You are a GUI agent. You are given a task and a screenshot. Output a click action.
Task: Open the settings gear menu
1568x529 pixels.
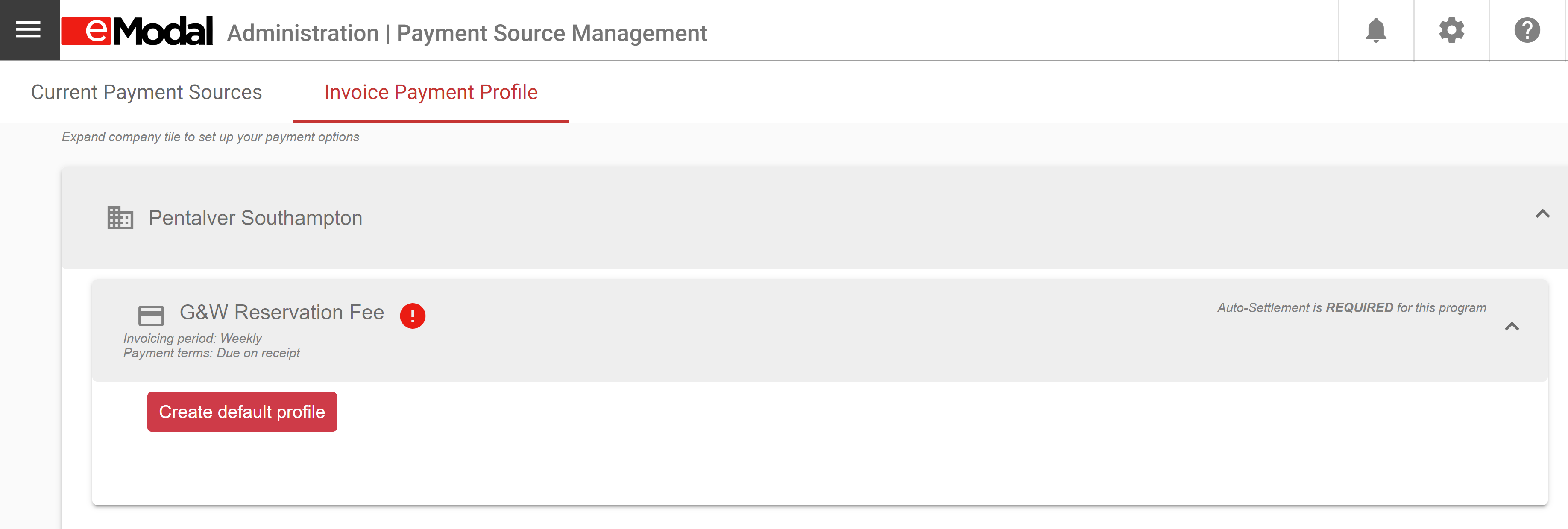point(1451,30)
